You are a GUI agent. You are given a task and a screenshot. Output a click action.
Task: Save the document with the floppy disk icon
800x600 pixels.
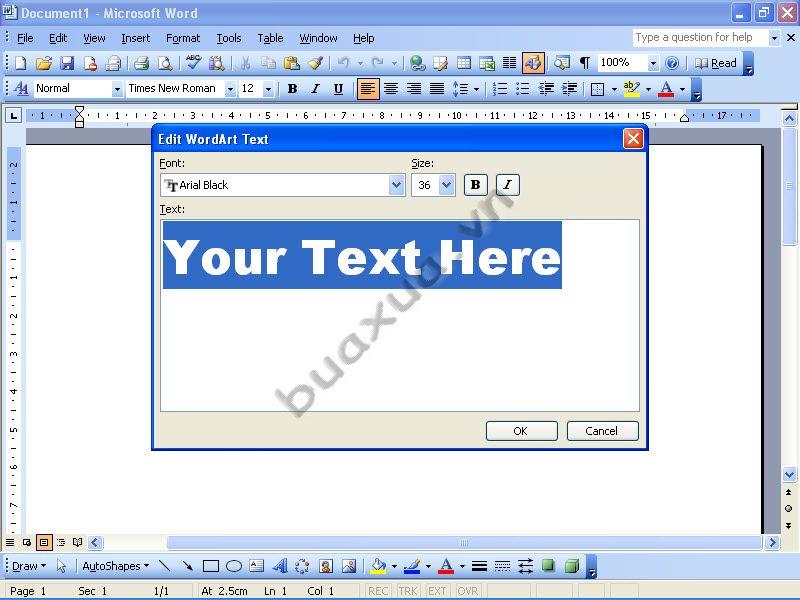pos(67,63)
